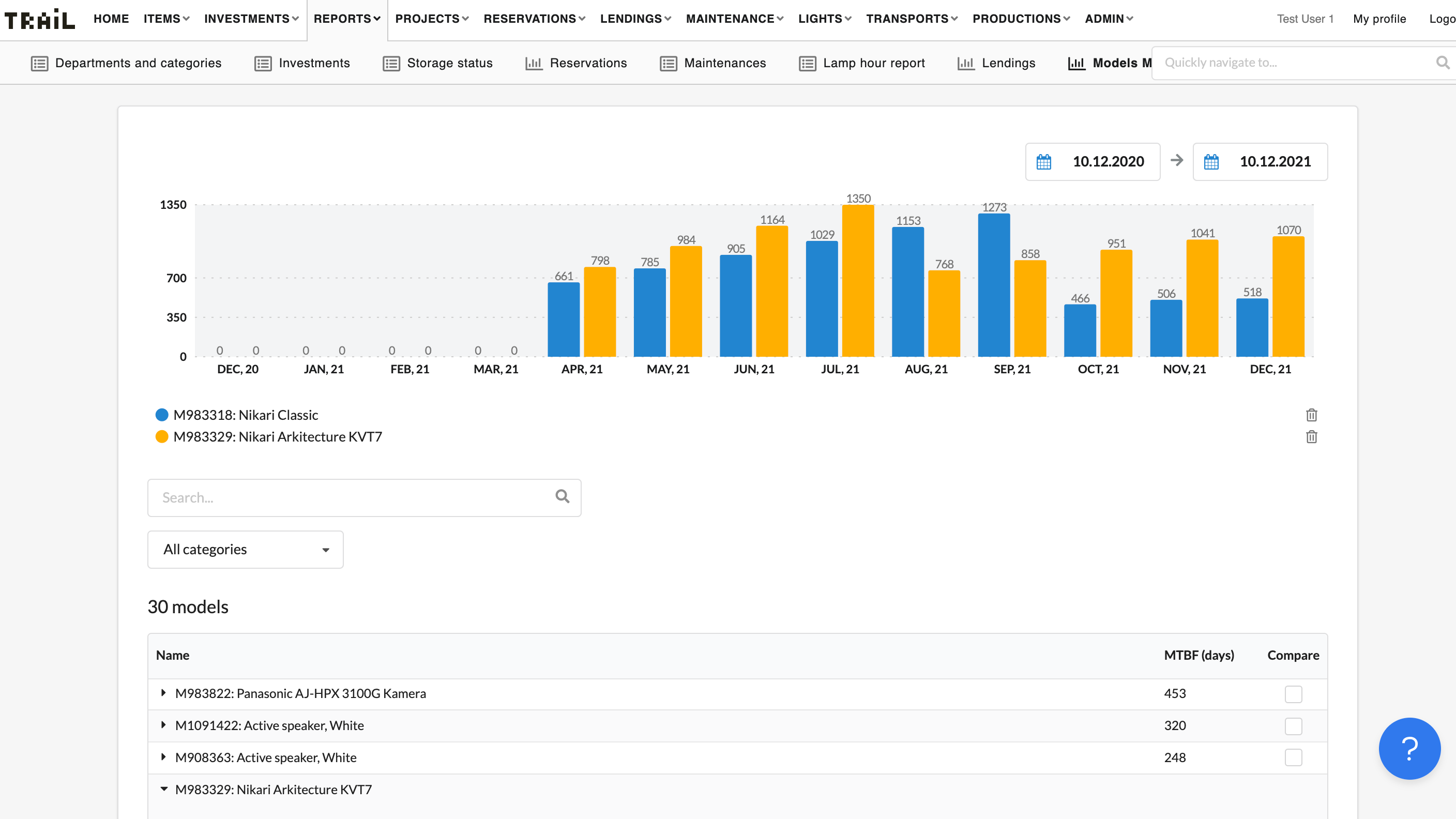Click the end date field 10.12.2021
This screenshot has width=1456, height=819.
point(1260,162)
